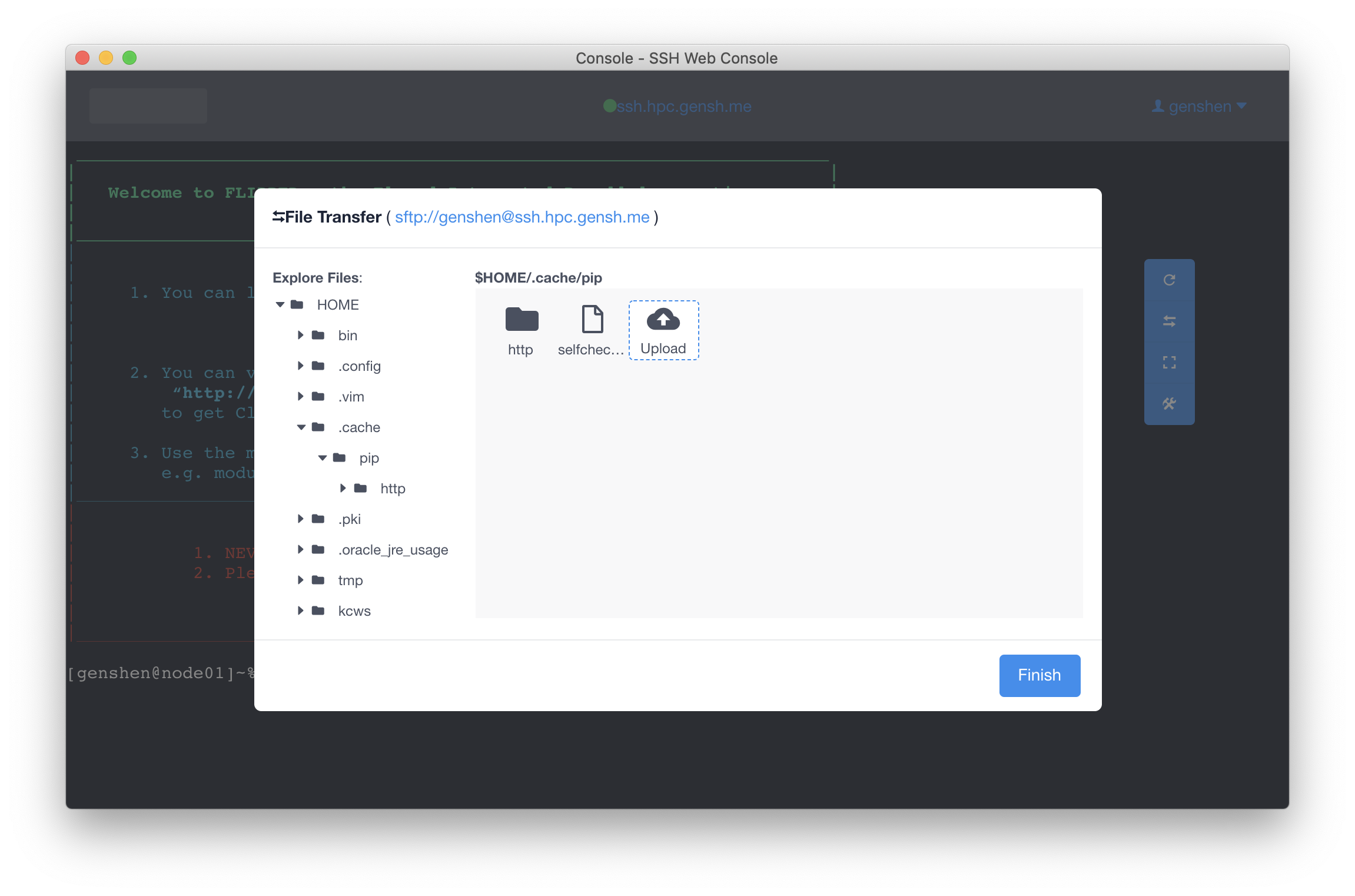
Task: Click the refresh icon in right toolbar
Action: click(x=1169, y=280)
